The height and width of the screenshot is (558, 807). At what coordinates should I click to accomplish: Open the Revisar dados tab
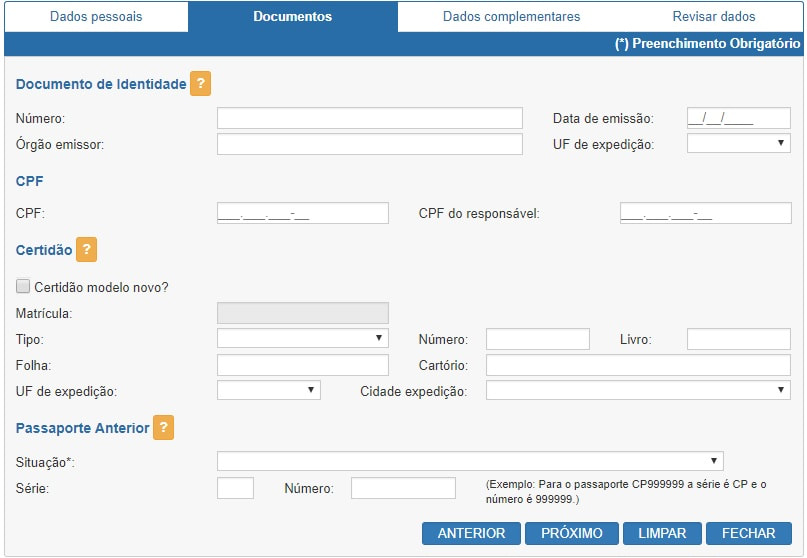pyautogui.click(x=713, y=17)
